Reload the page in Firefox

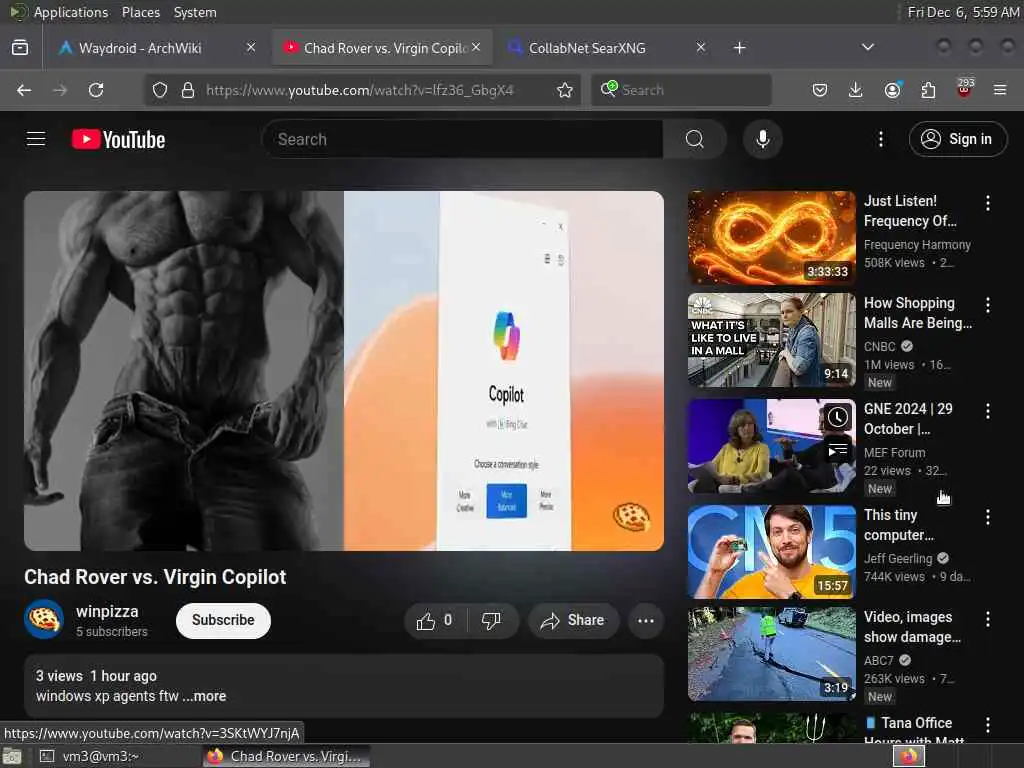pyautogui.click(x=96, y=90)
